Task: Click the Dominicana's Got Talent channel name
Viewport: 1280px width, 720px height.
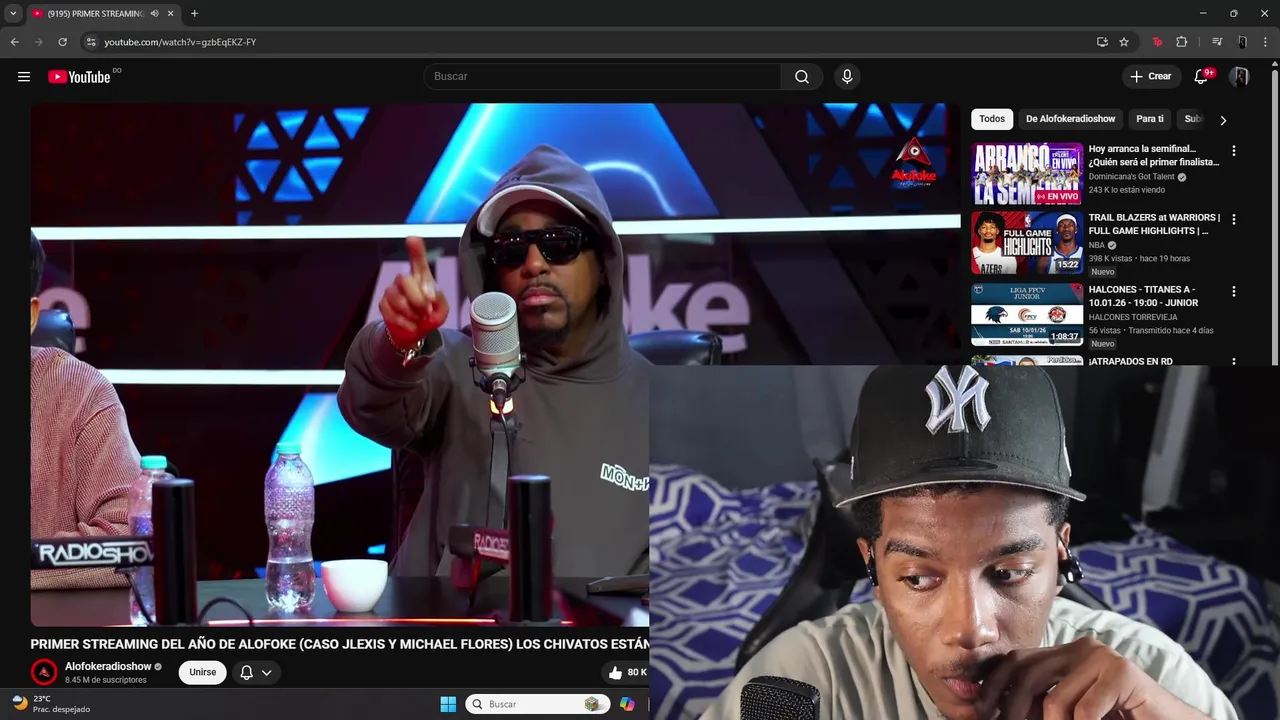Action: pyautogui.click(x=1131, y=177)
